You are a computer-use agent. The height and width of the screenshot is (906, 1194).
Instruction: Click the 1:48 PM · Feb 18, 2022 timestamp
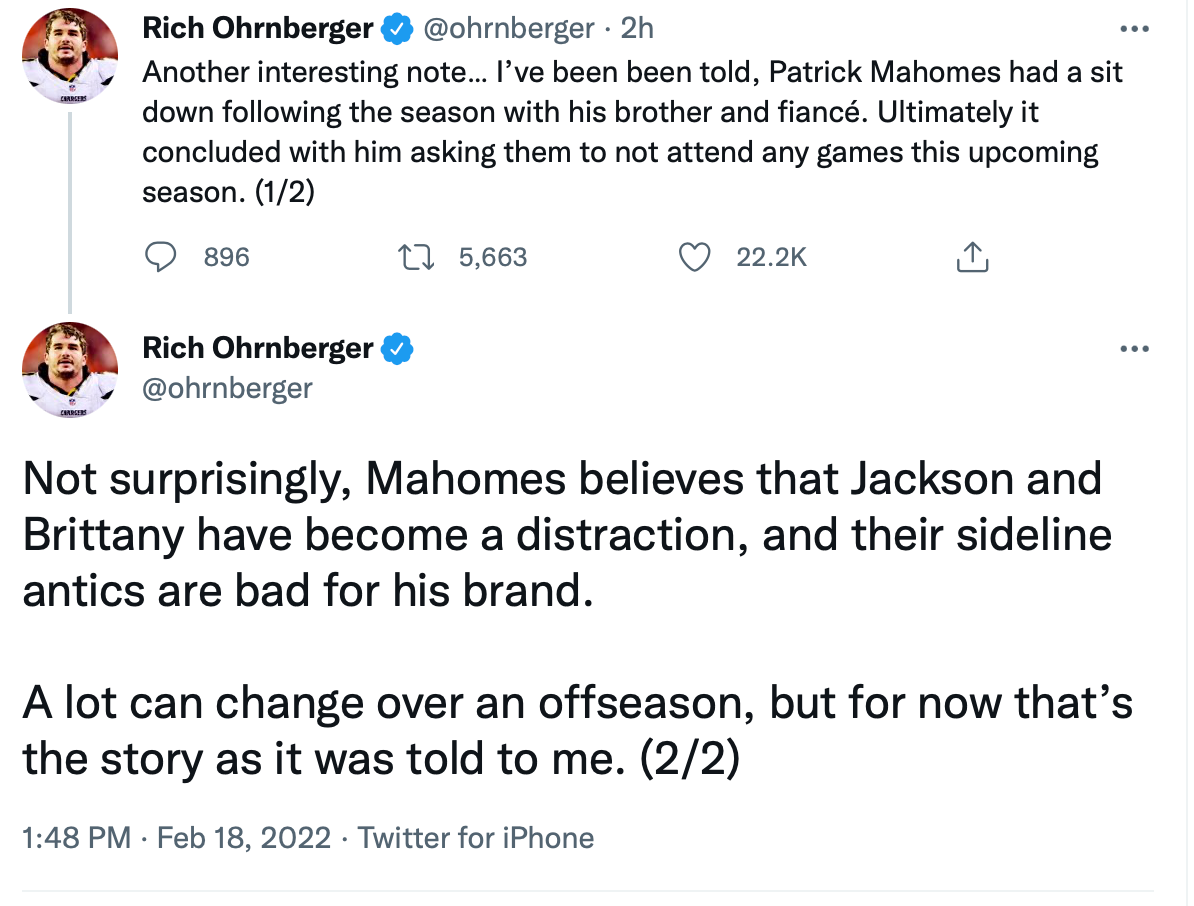pos(176,837)
